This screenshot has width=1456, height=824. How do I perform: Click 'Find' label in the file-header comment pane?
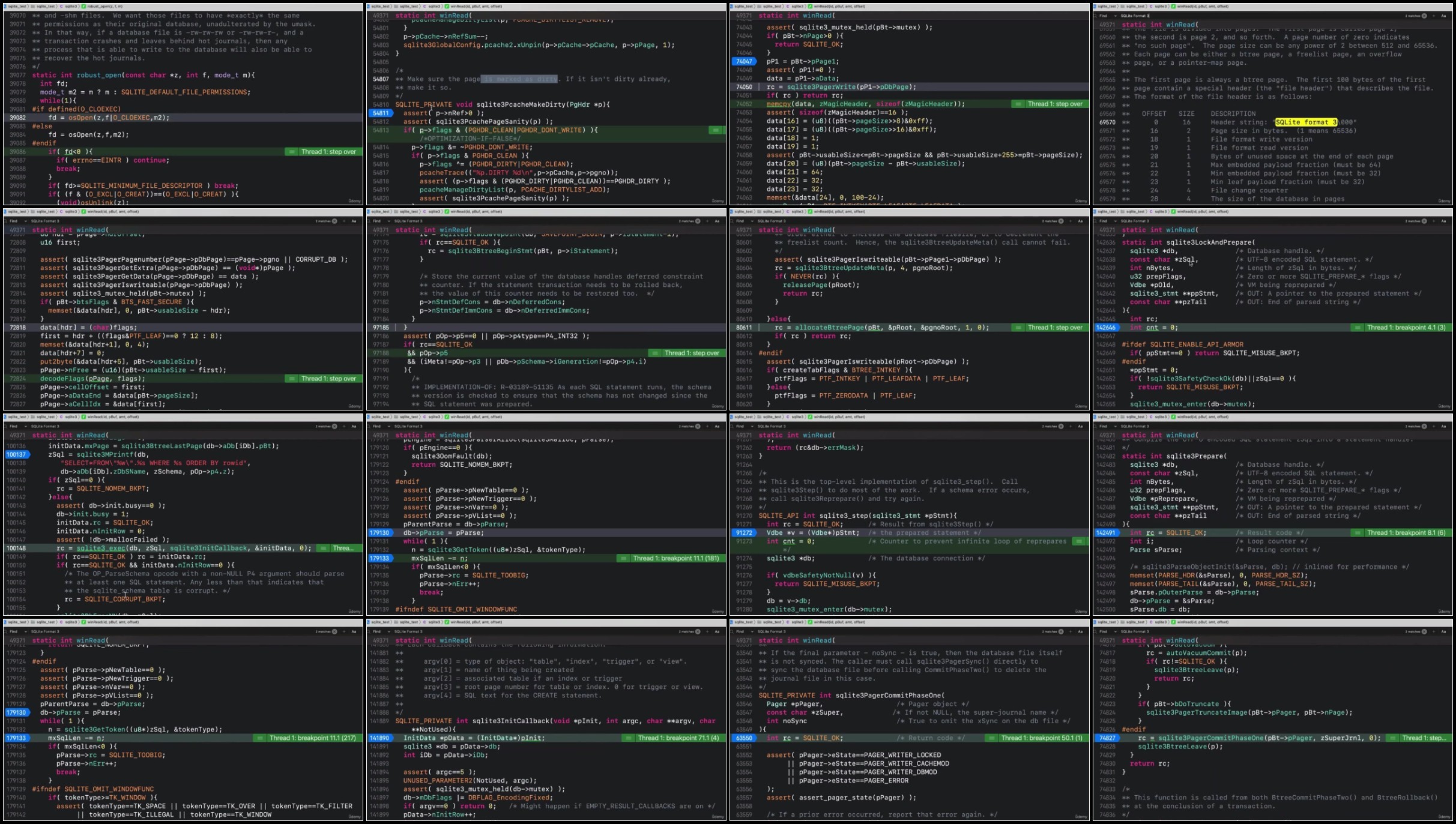click(x=1103, y=16)
